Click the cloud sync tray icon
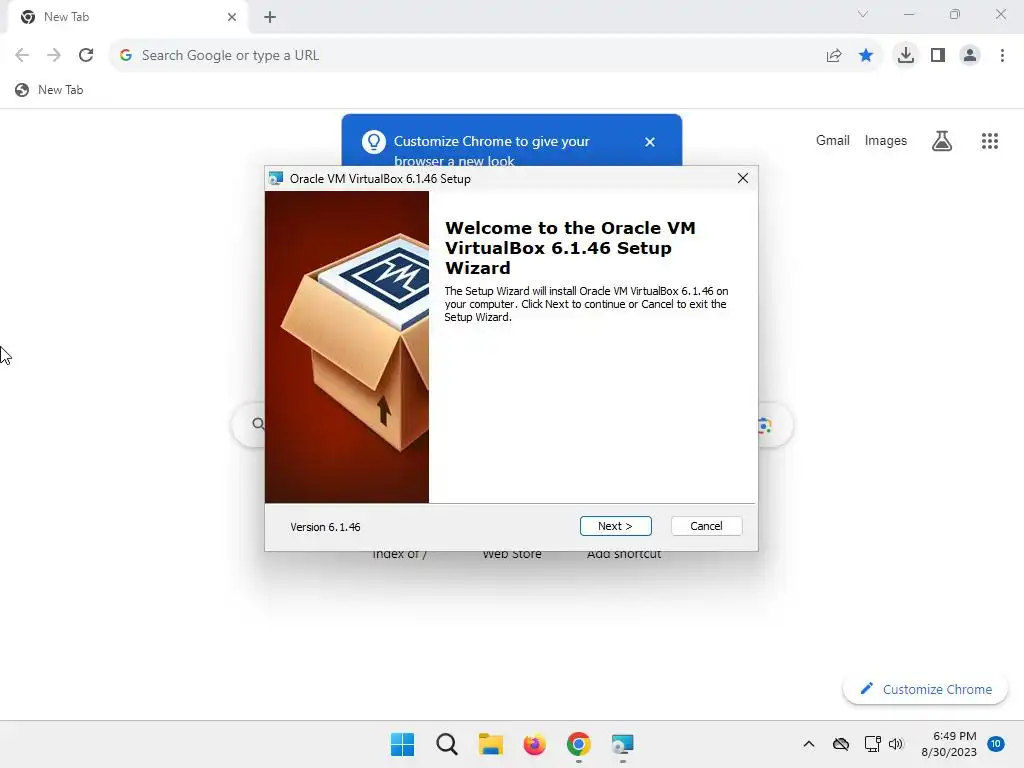This screenshot has width=1024, height=768. 841,744
